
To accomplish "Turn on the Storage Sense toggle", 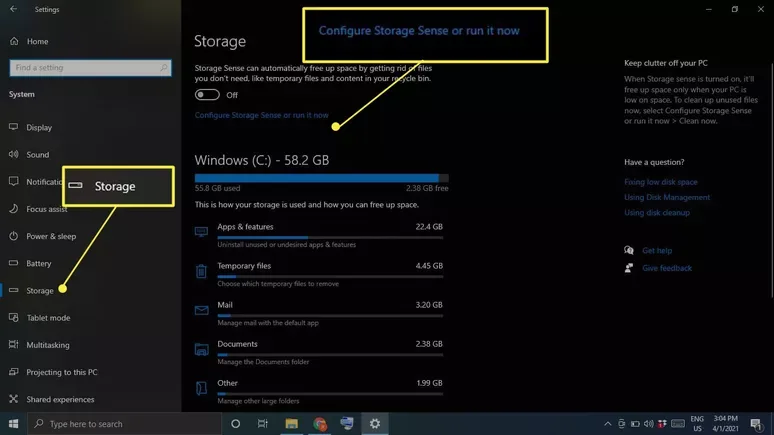I will (x=207, y=95).
